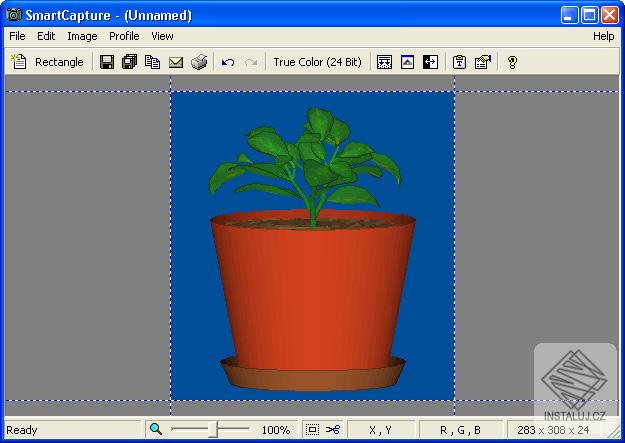
Task: Open the Image menu
Action: tap(82, 36)
